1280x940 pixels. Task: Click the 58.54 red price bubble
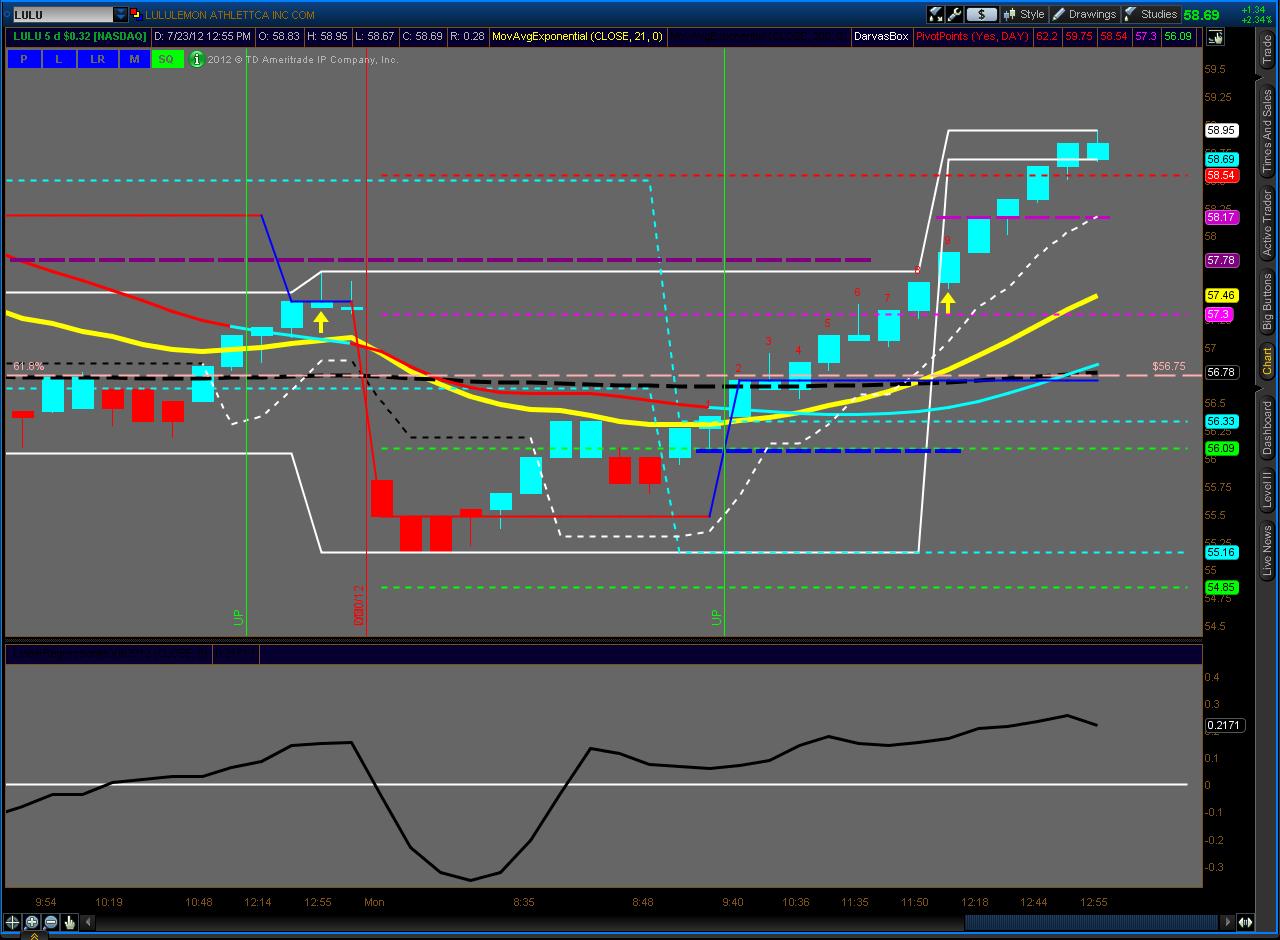[x=1221, y=176]
